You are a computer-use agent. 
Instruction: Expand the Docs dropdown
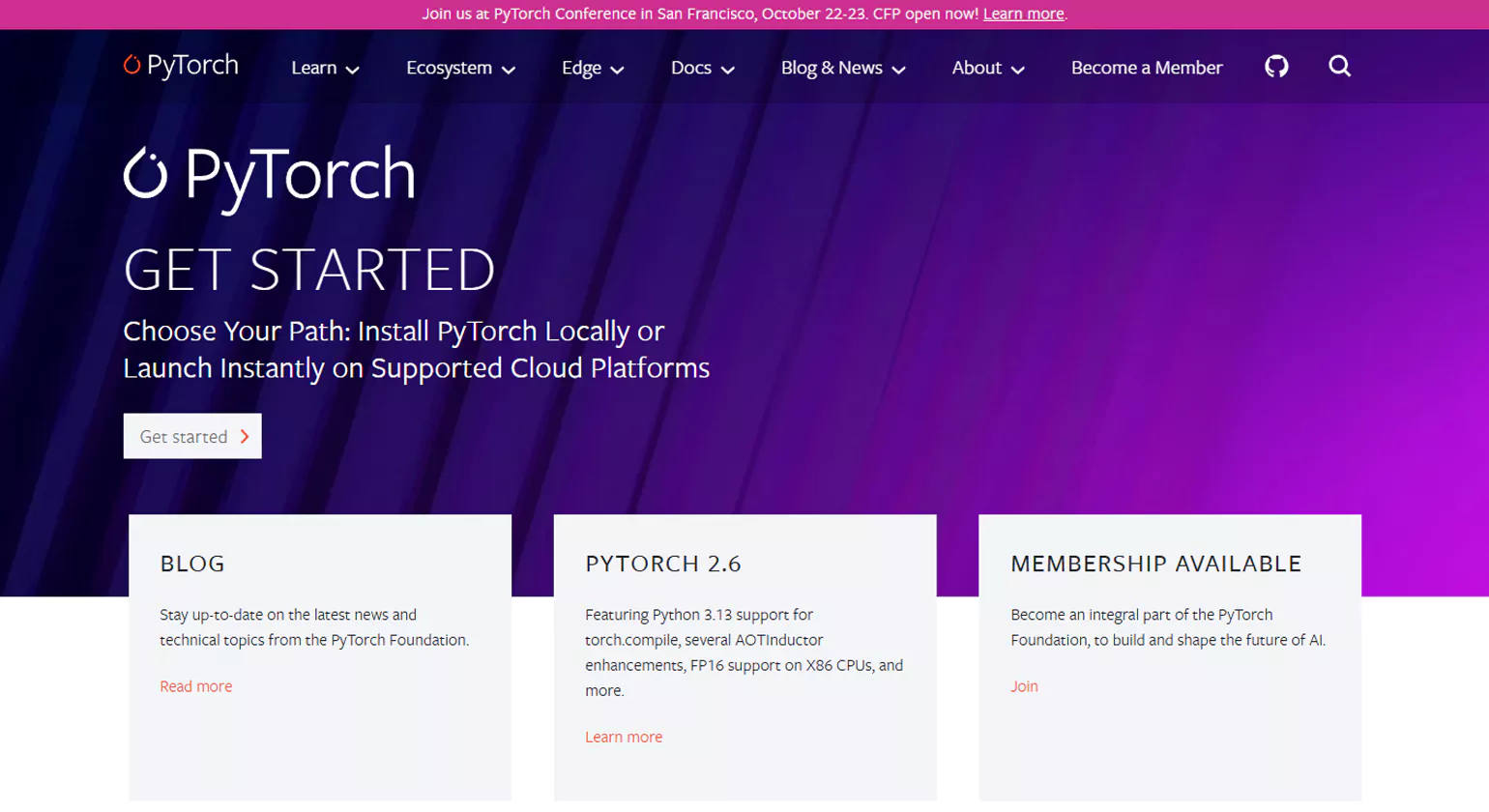pyautogui.click(x=701, y=68)
